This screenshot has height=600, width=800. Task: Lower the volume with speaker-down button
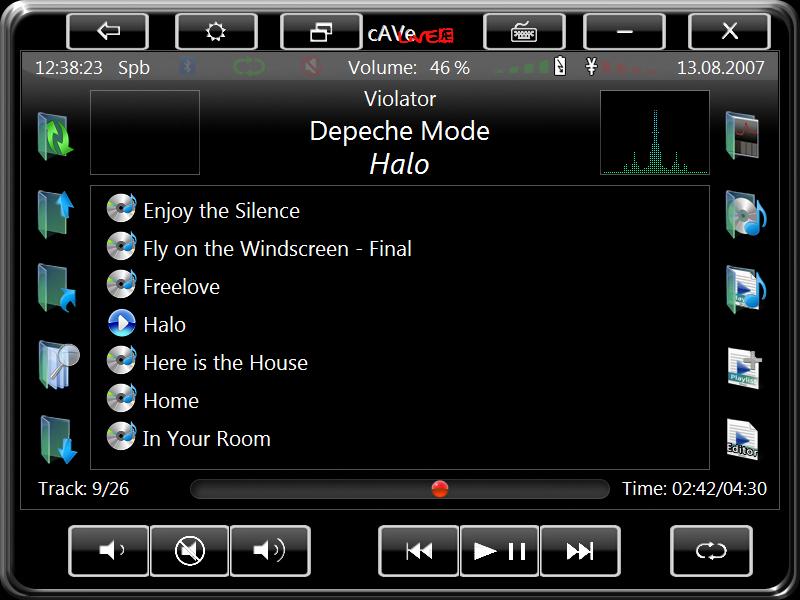tap(109, 551)
